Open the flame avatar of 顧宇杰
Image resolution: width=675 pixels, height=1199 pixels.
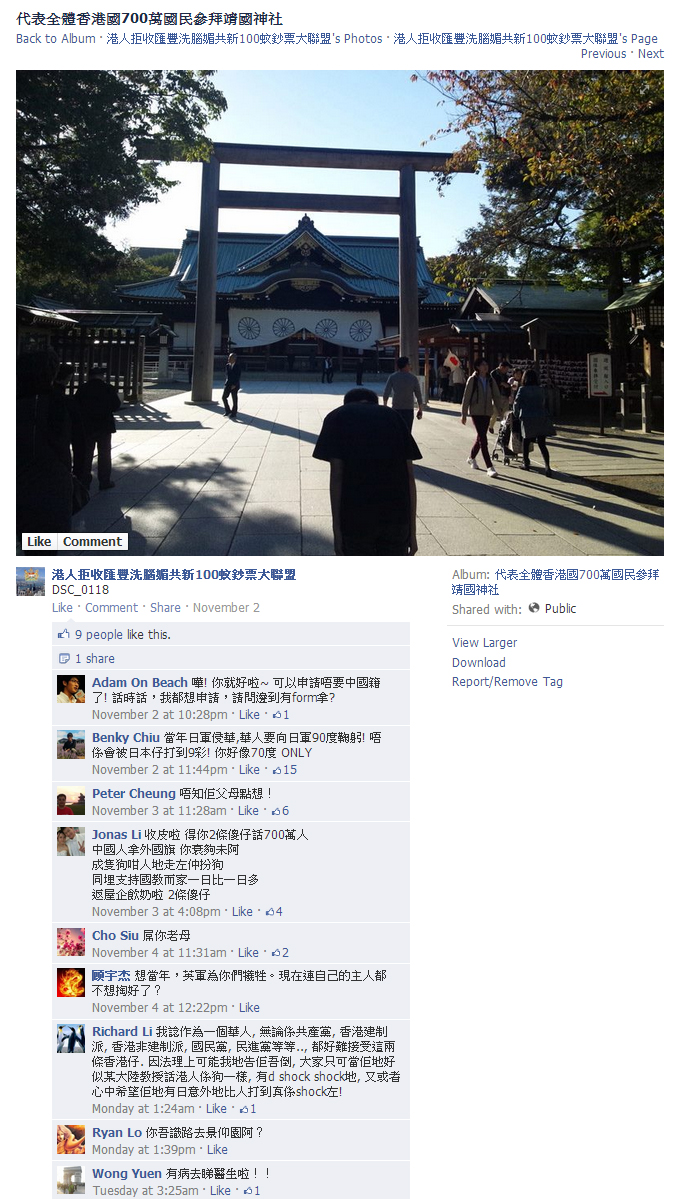tap(70, 983)
